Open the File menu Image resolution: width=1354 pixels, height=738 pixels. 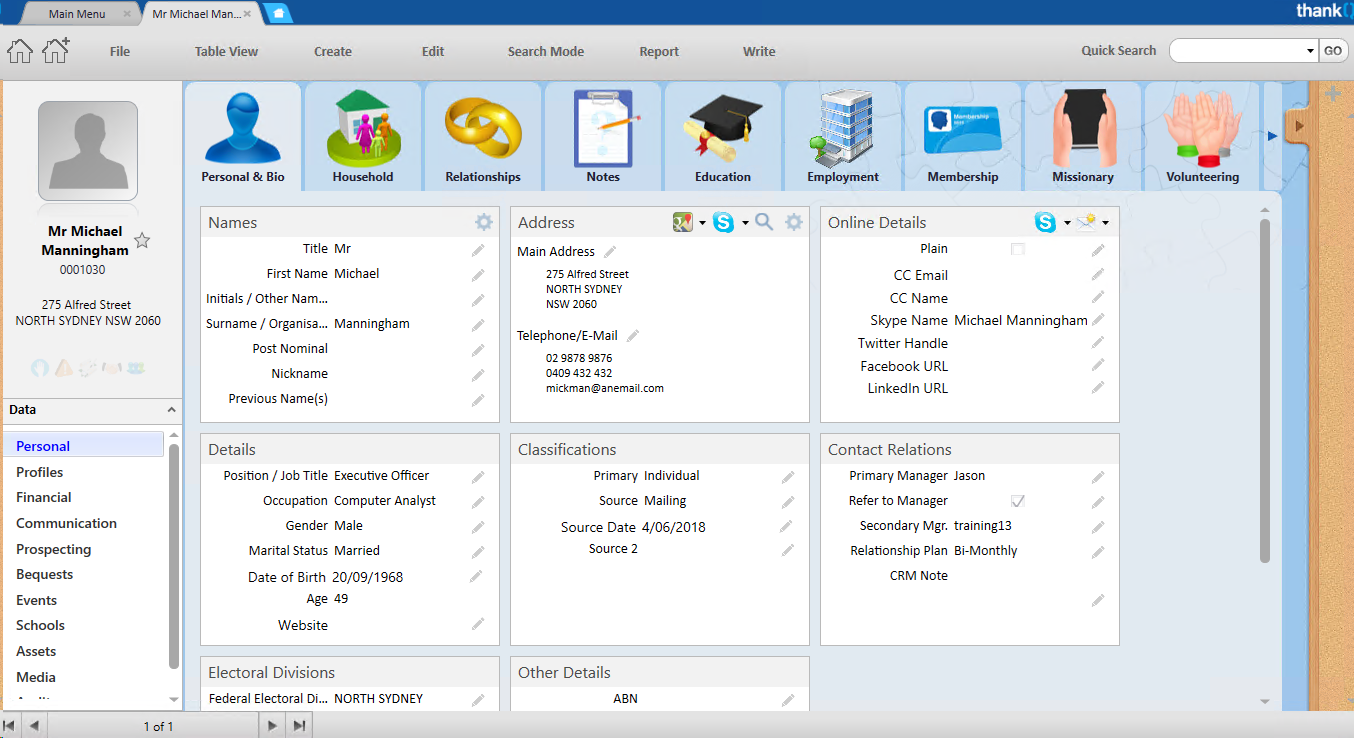point(120,51)
